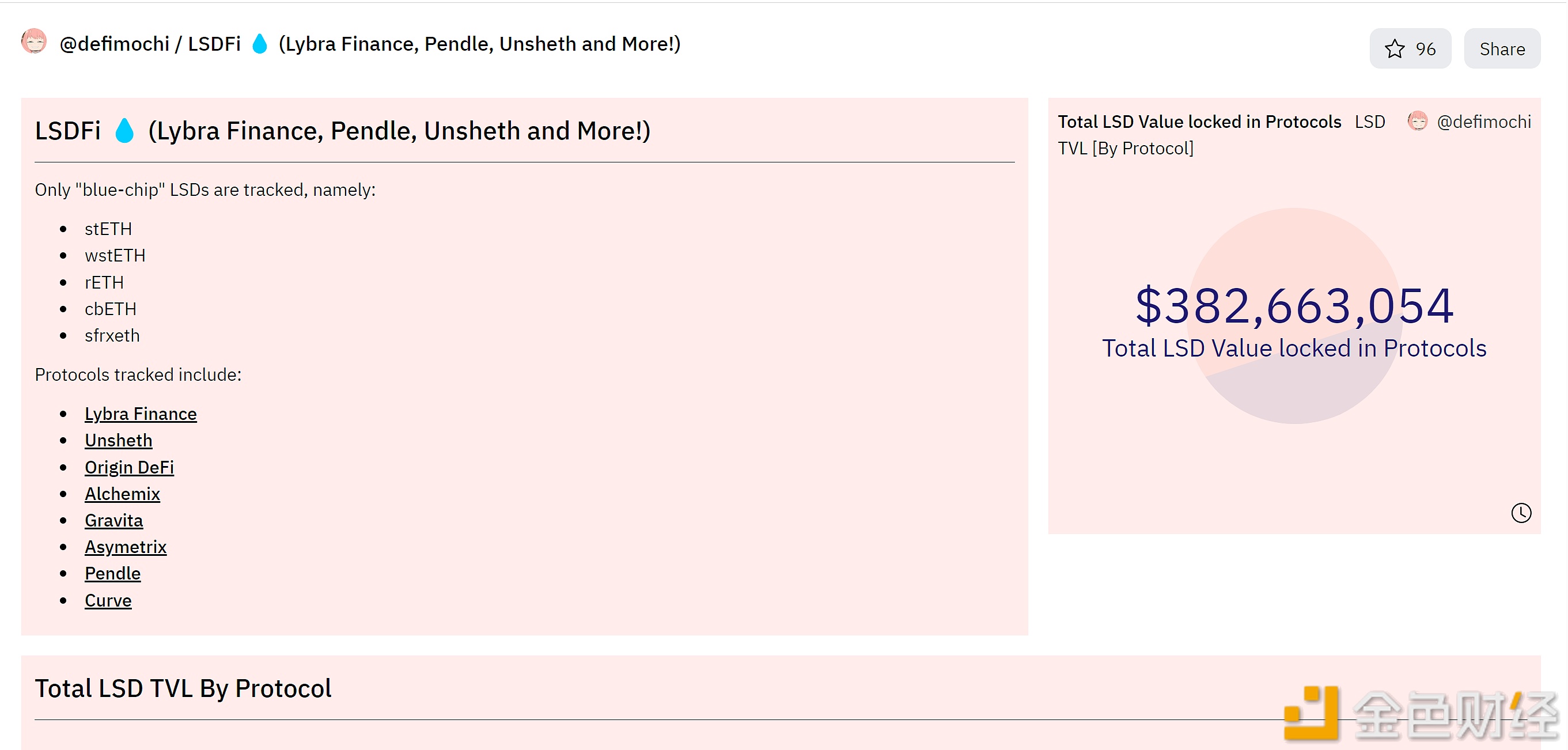
Task: Visit the Alchemix link
Action: [122, 494]
